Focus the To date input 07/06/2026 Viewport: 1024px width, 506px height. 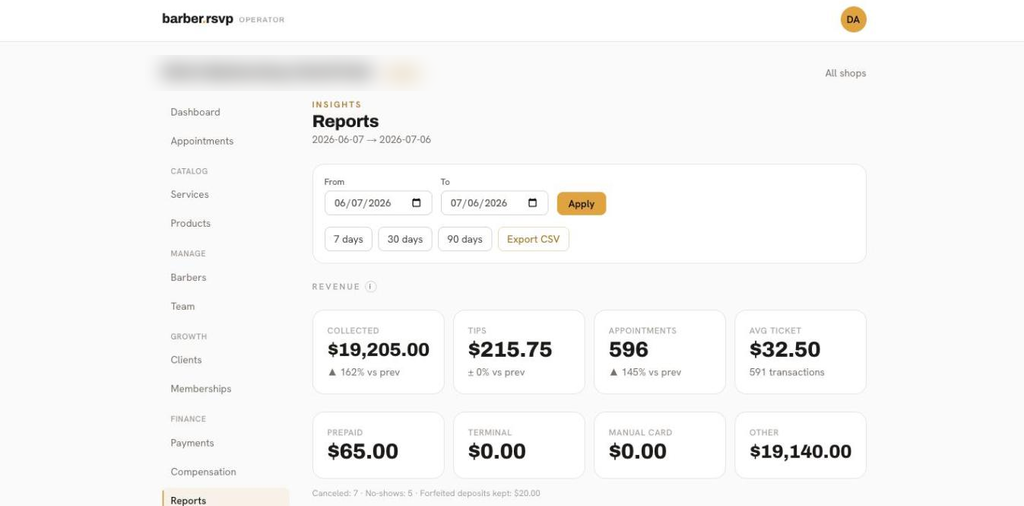pos(494,203)
